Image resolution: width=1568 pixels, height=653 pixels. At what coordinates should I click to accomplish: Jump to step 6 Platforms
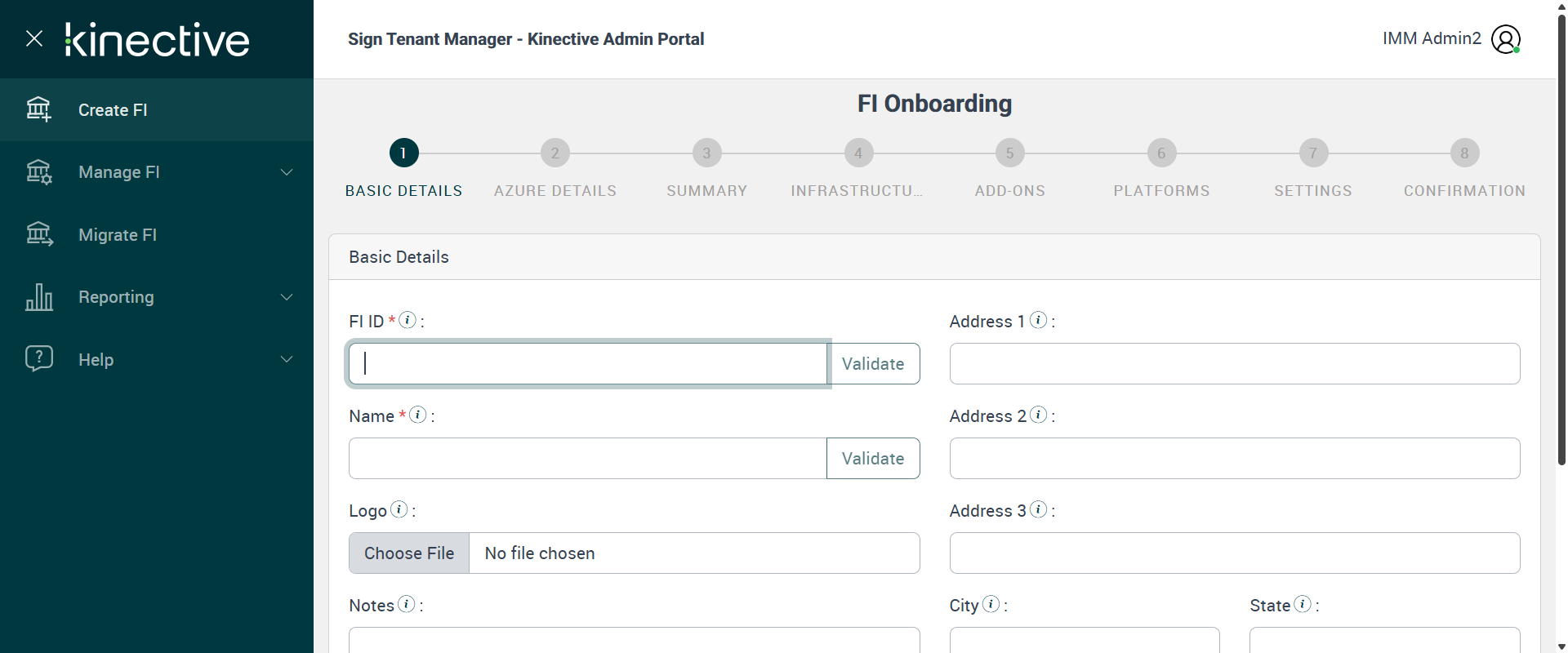(x=1161, y=153)
